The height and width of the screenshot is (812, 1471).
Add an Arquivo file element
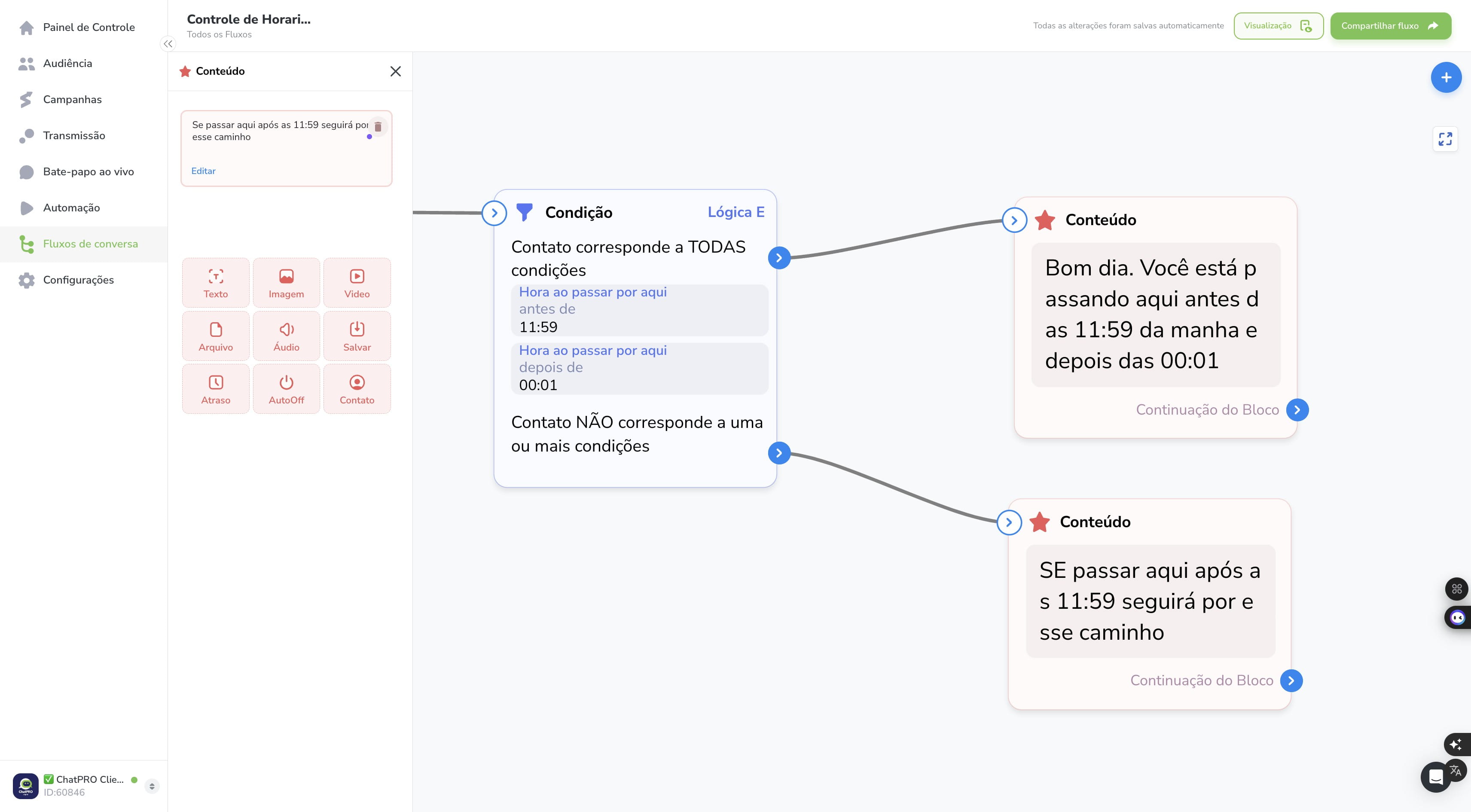pos(216,336)
